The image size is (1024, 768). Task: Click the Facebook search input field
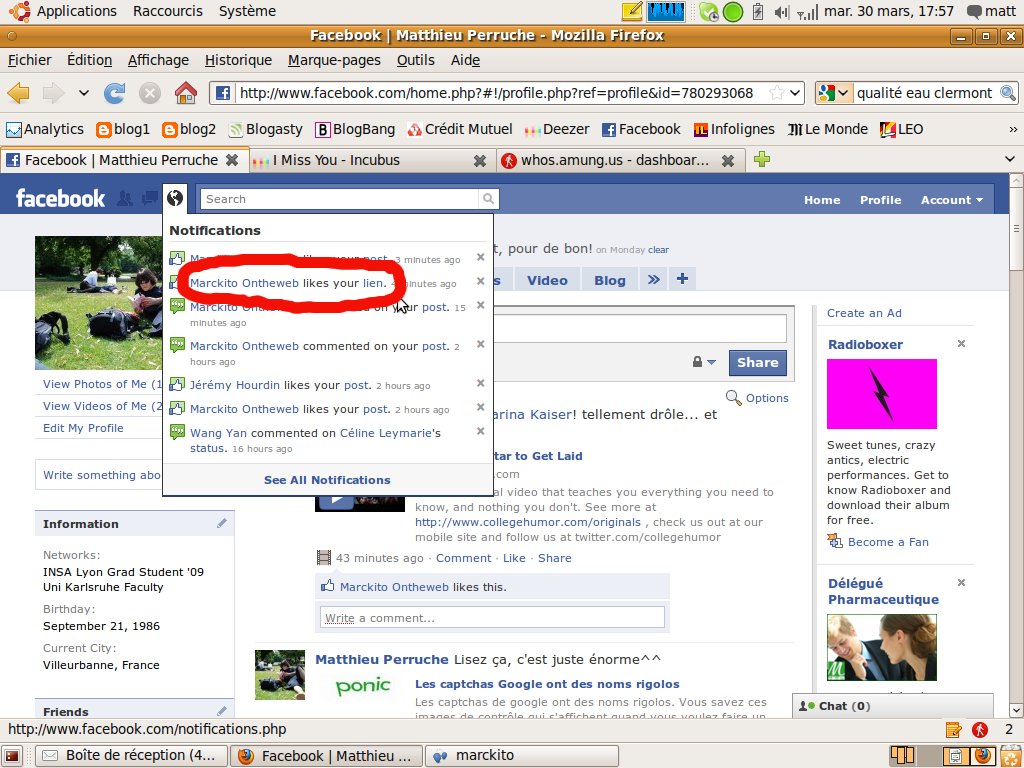pyautogui.click(x=340, y=199)
